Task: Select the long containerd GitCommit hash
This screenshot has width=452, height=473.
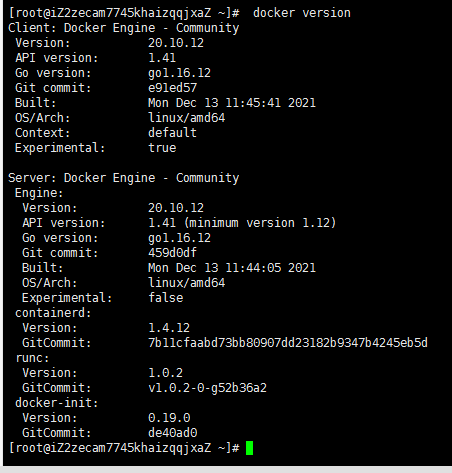Action: [288, 343]
